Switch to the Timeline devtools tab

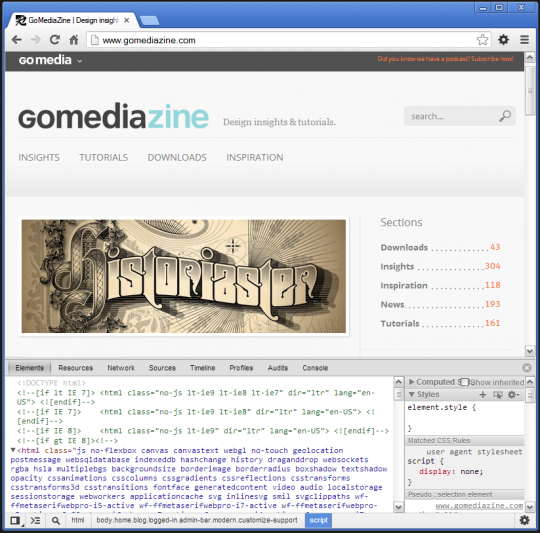tap(202, 368)
